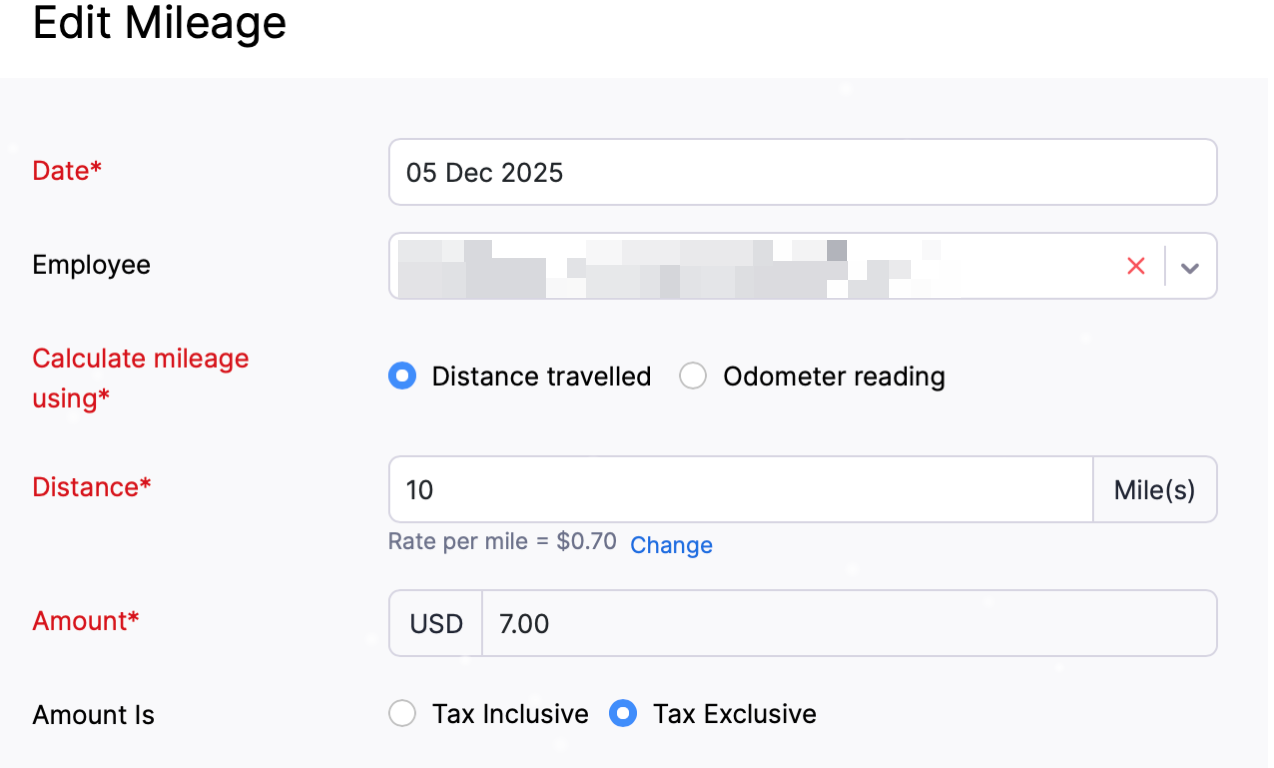Screen dimensions: 1274x768
Task: Click the Employee field label
Action: click(91, 265)
